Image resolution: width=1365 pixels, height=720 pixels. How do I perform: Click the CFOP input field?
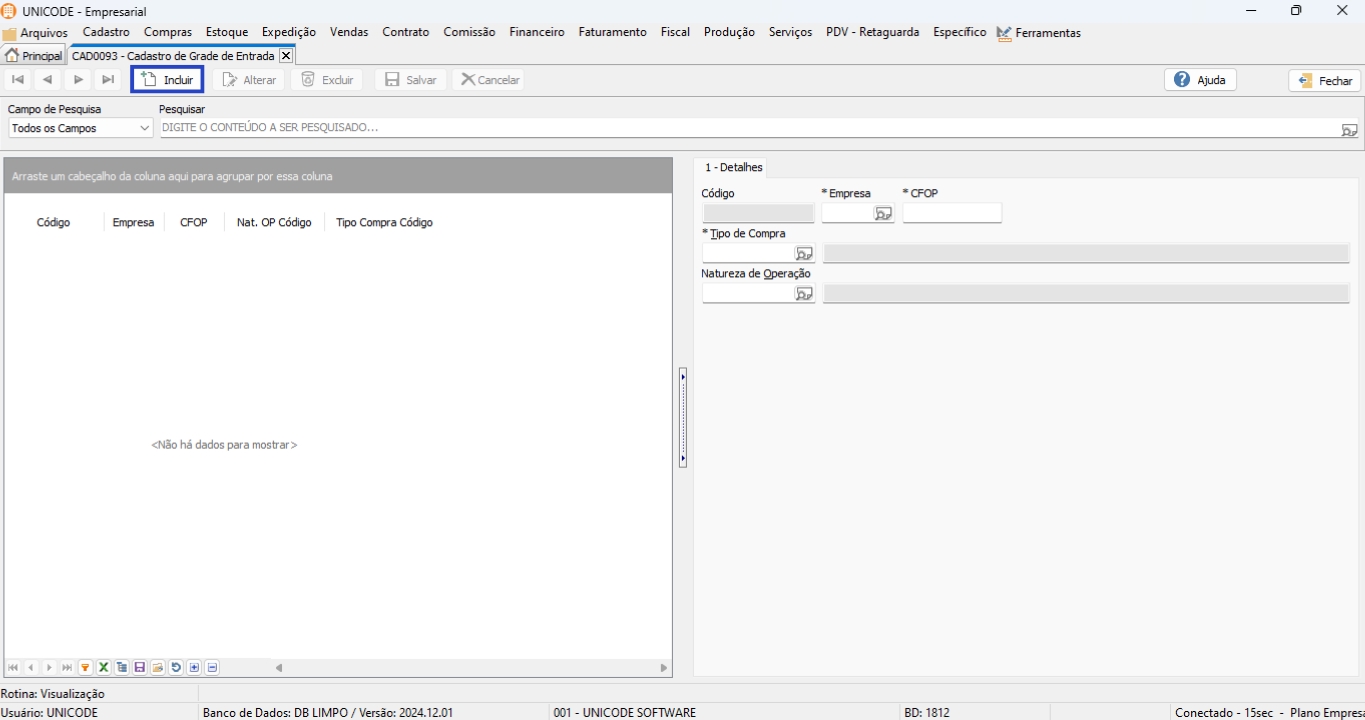[x=951, y=213]
